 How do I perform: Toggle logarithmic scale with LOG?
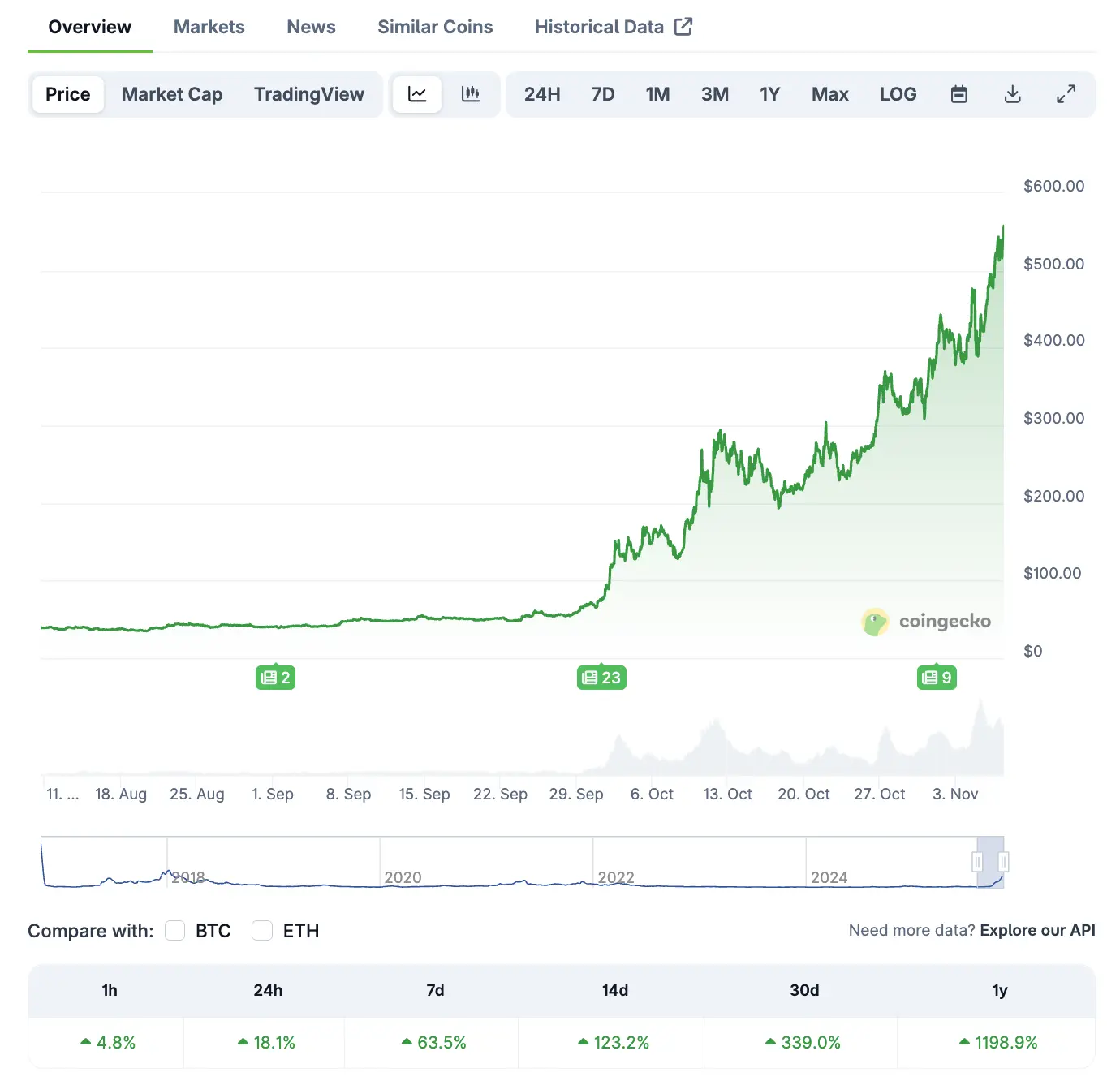coord(898,94)
